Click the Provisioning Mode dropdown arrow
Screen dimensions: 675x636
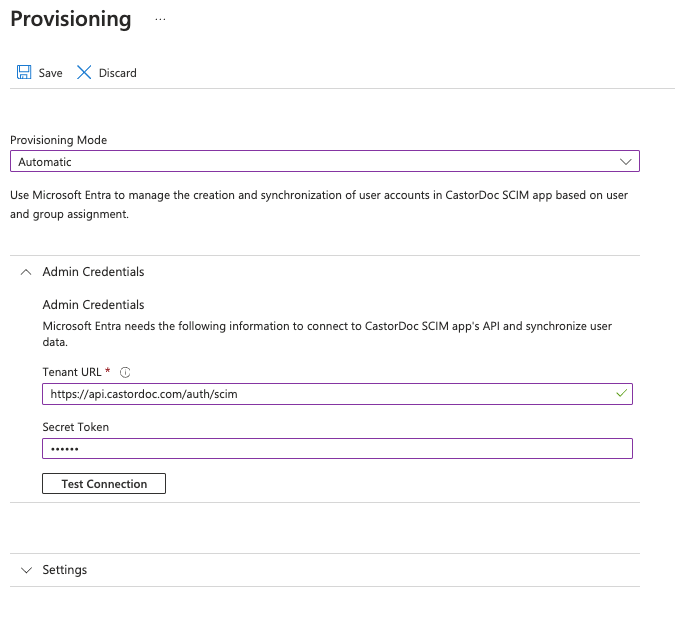(626, 161)
